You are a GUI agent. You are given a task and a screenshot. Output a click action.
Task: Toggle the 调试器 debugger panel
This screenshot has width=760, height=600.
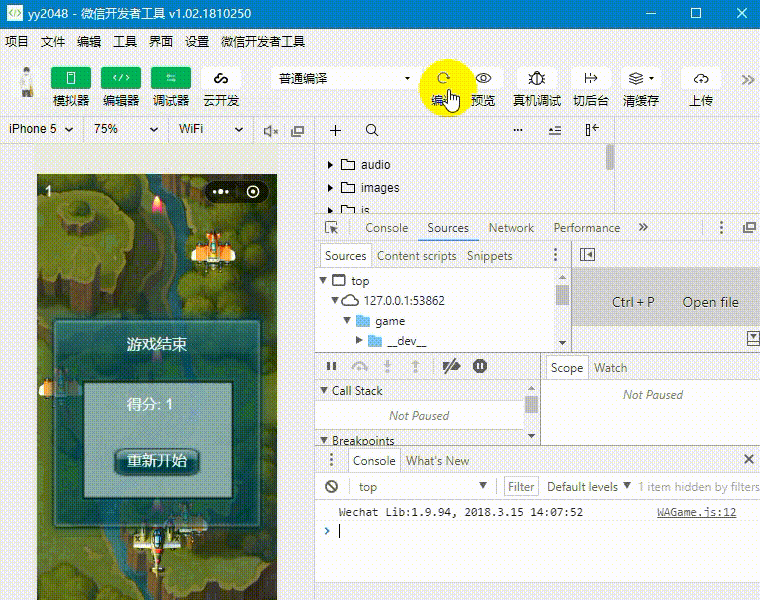[171, 78]
